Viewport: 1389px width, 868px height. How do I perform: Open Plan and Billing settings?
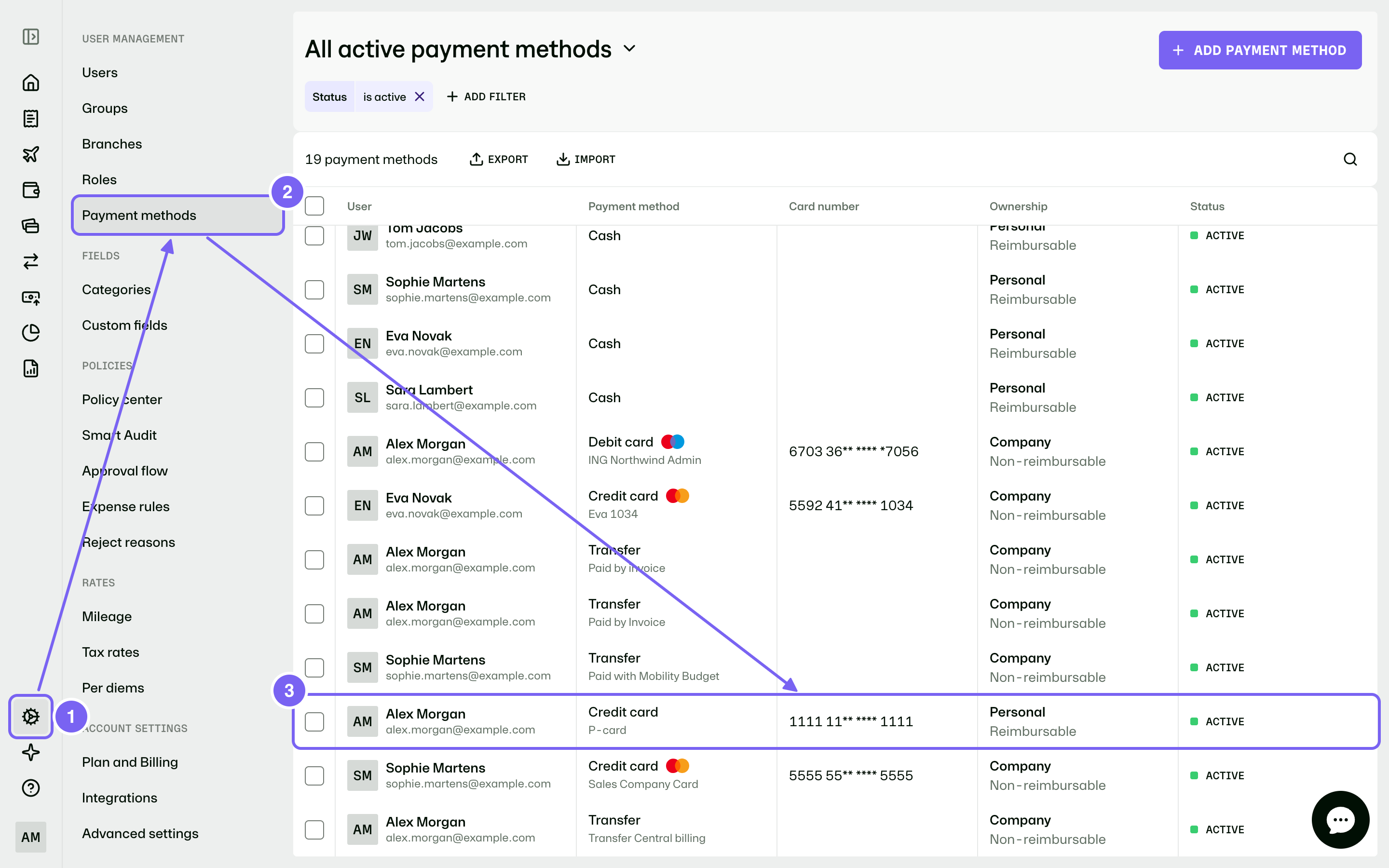coord(130,762)
